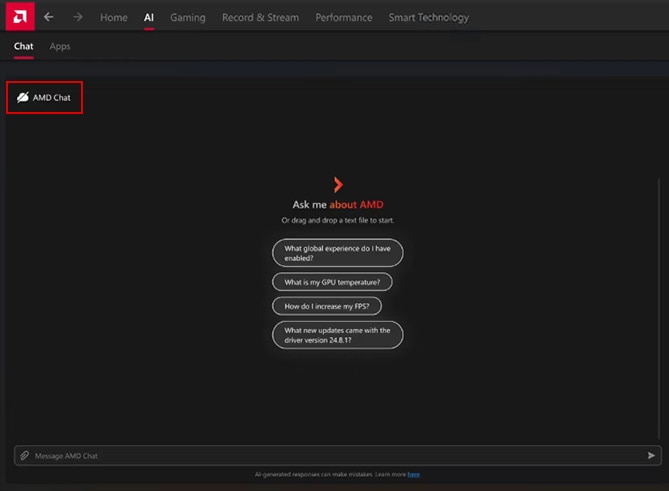Open the Record & Stream tab
The height and width of the screenshot is (491, 669).
click(260, 17)
